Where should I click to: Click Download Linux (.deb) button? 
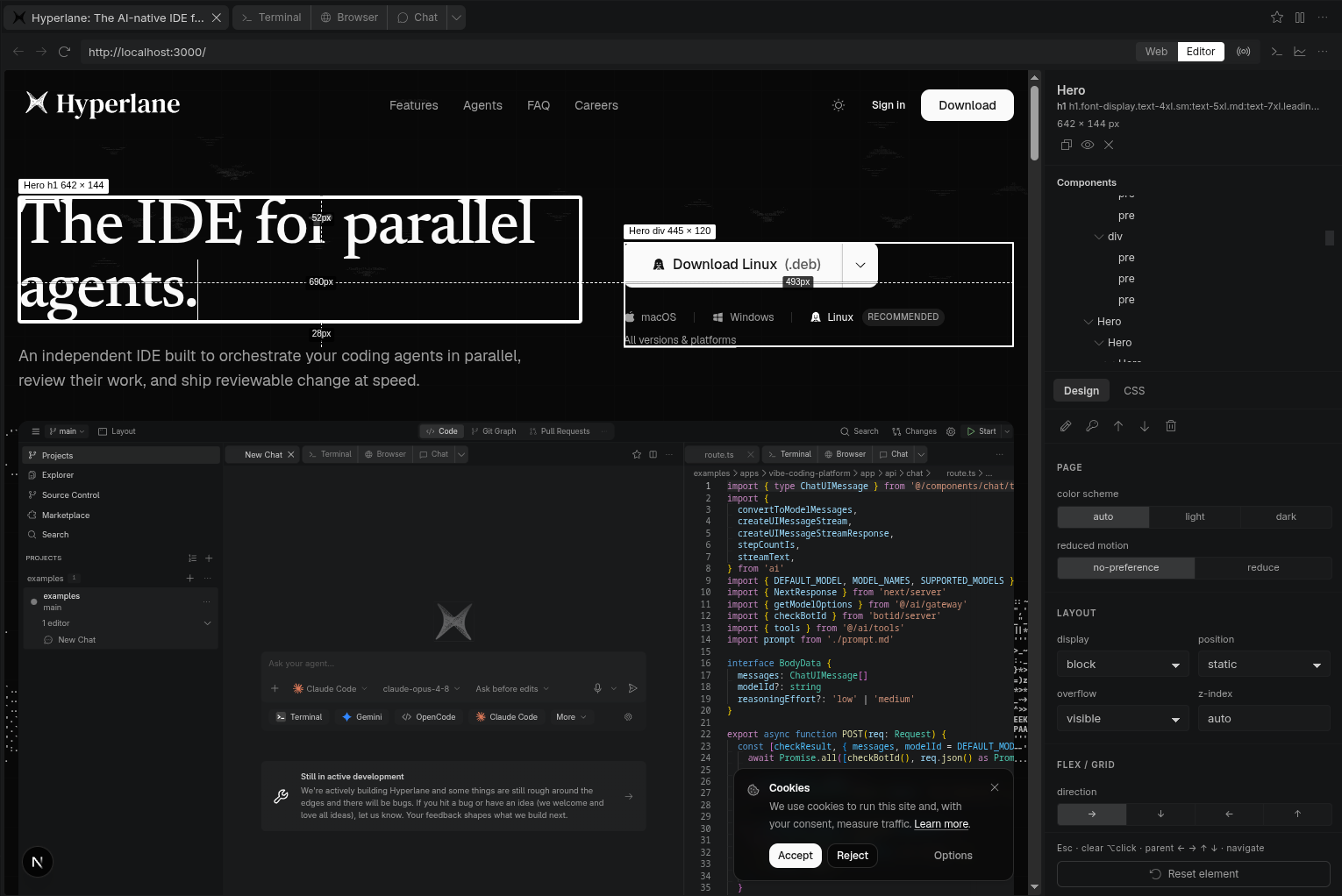pos(733,265)
